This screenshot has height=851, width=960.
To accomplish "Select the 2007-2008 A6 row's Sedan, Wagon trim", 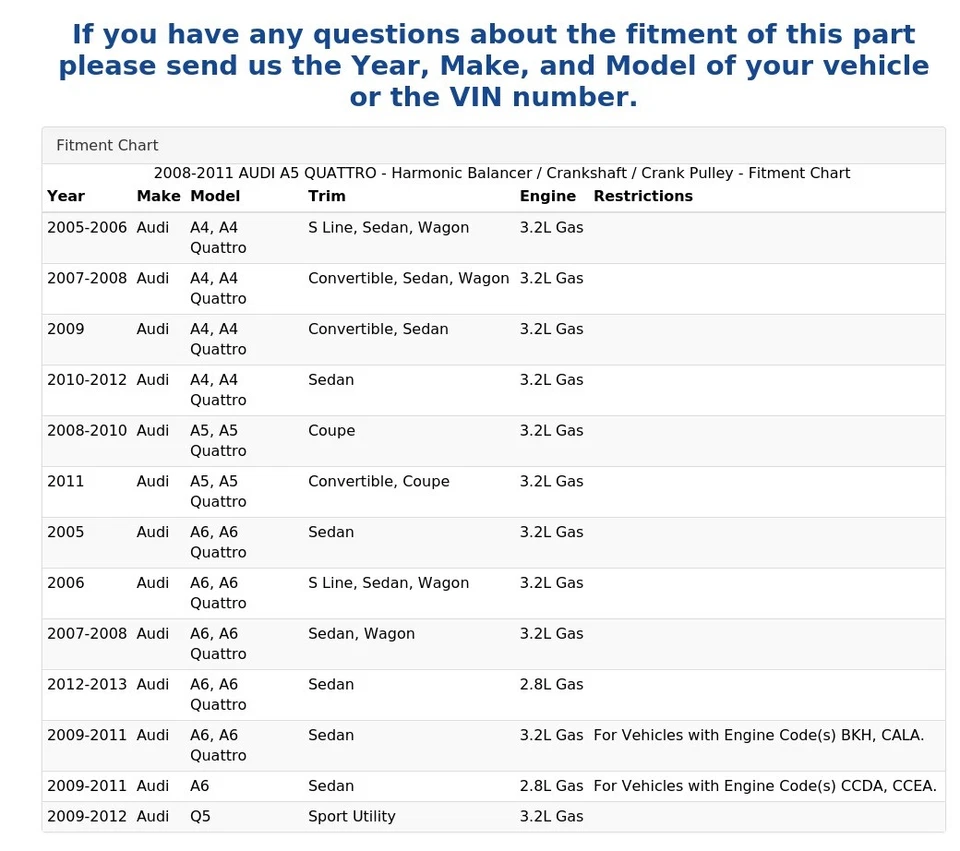I will click(x=361, y=634).
